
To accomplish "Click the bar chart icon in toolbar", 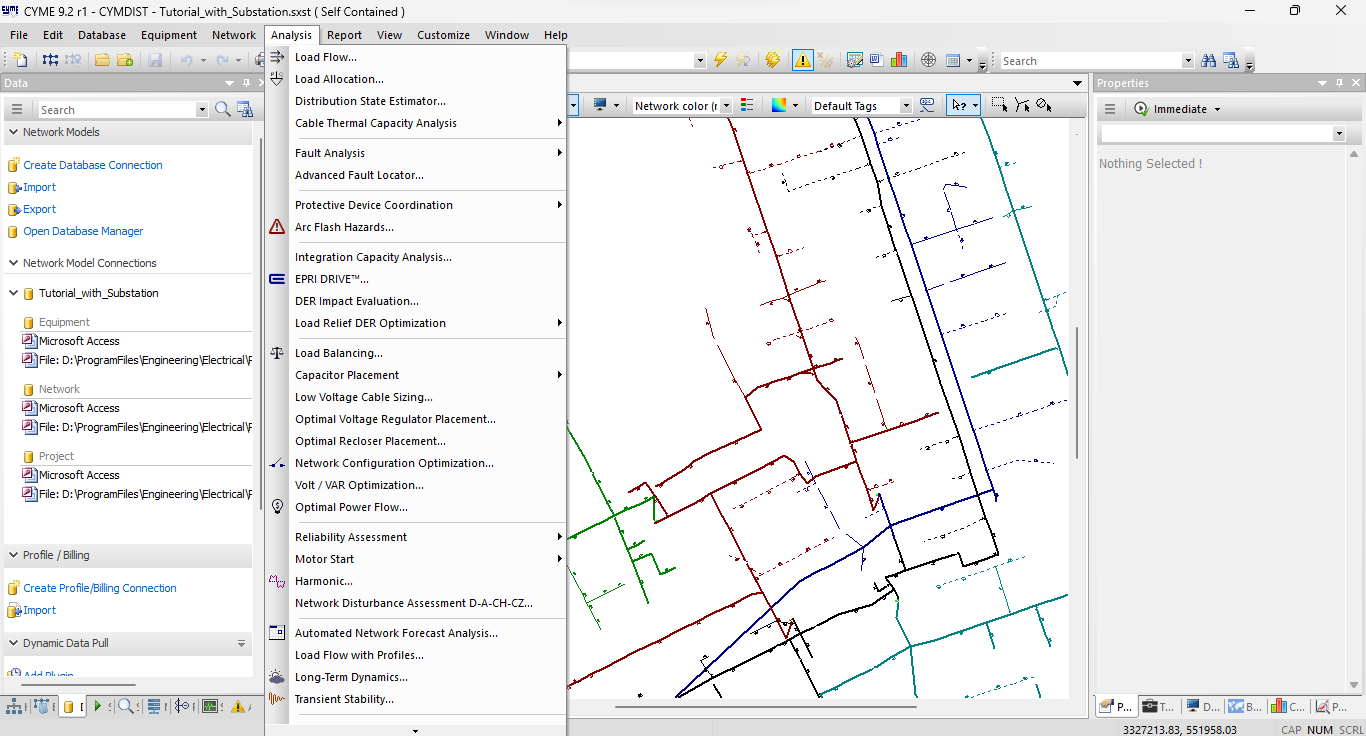I will point(898,60).
